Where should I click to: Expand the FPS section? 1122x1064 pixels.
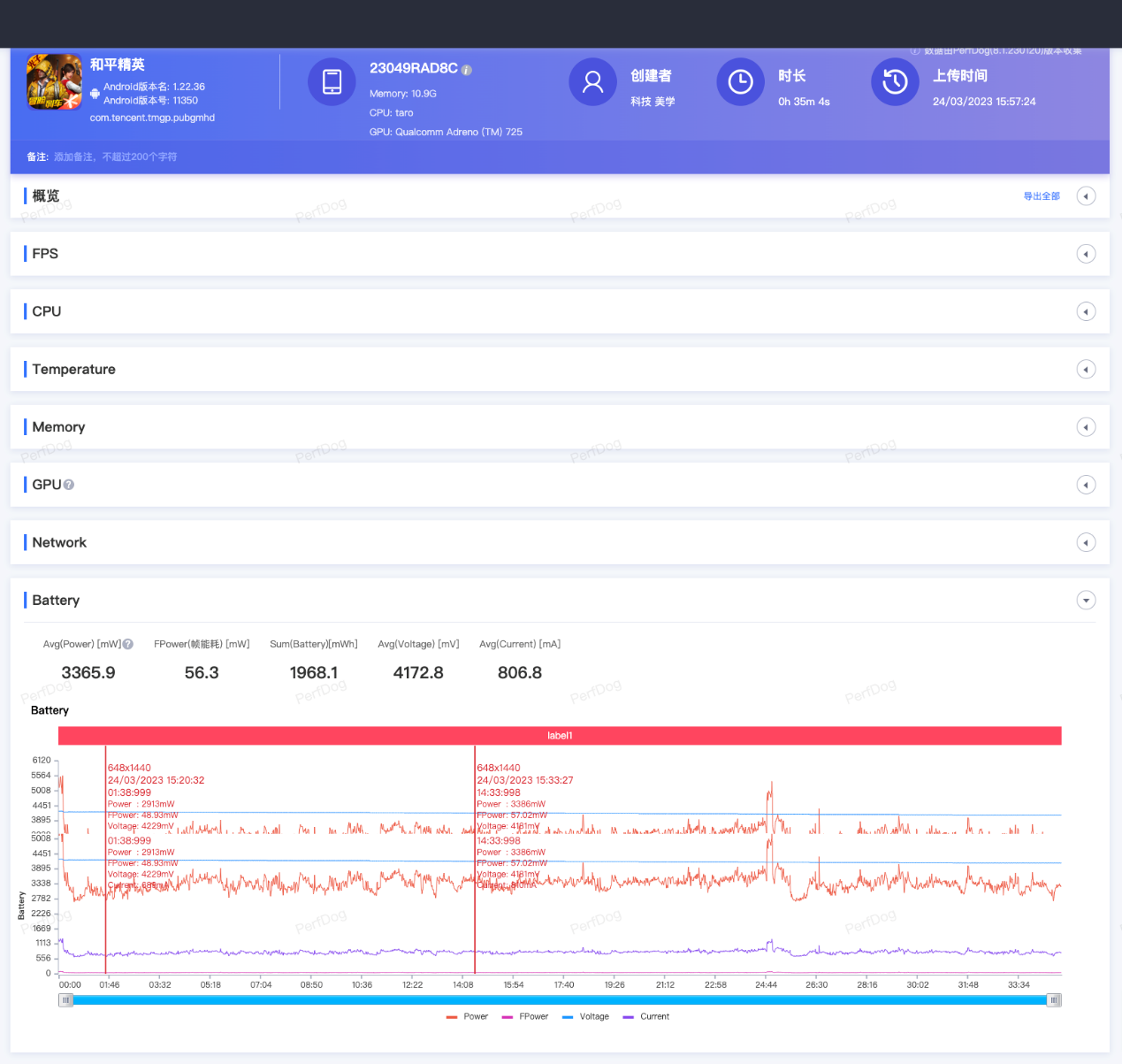[1086, 254]
